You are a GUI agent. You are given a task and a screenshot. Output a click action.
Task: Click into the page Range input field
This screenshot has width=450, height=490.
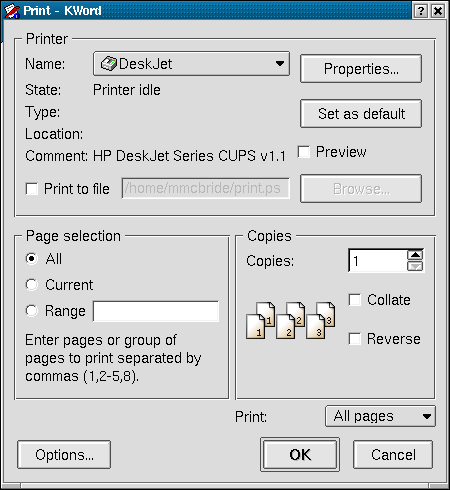coord(156,311)
